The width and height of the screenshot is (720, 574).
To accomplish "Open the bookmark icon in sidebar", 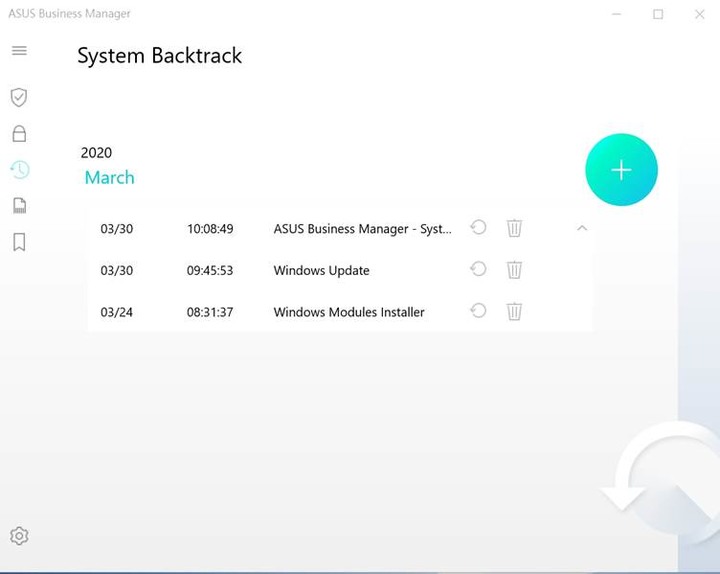I will 19,242.
